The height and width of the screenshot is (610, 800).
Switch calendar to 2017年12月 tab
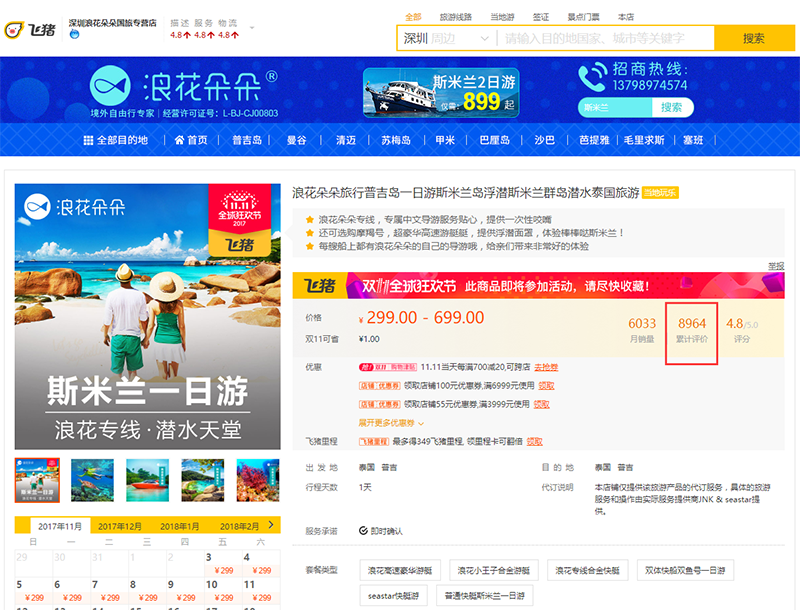120,526
